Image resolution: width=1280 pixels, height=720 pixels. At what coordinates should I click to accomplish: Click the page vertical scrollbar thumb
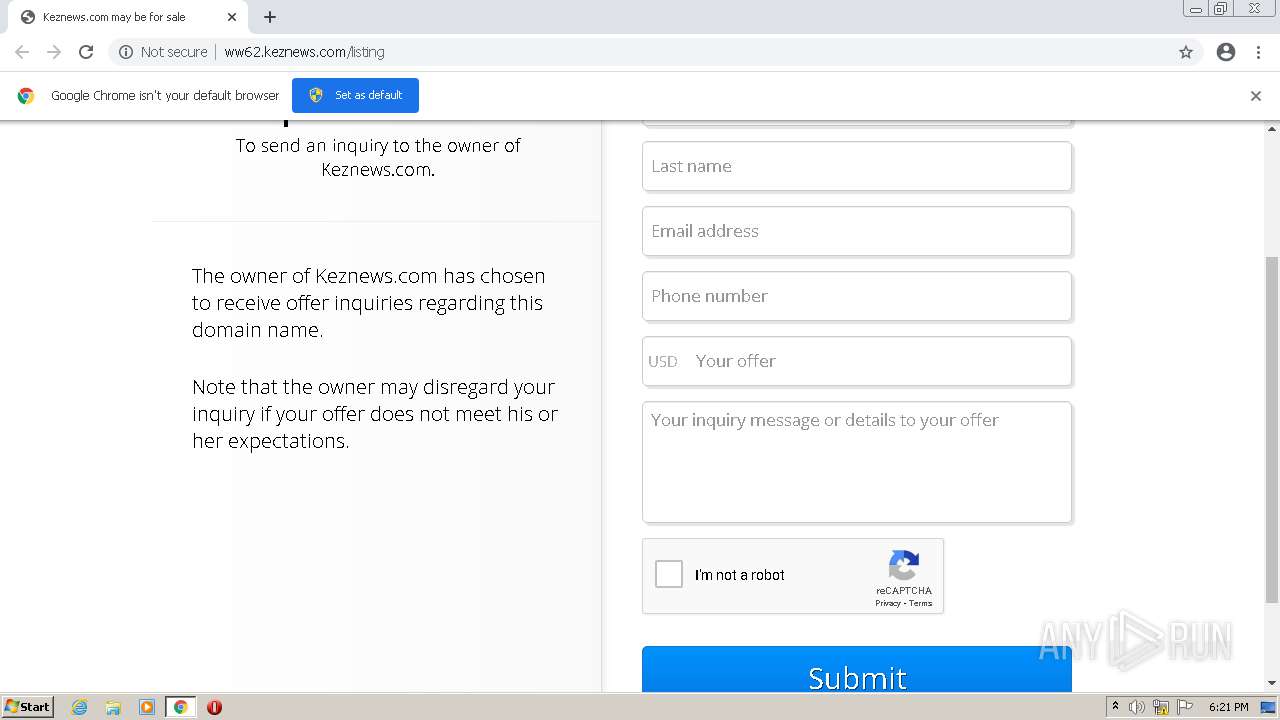coord(1272,430)
